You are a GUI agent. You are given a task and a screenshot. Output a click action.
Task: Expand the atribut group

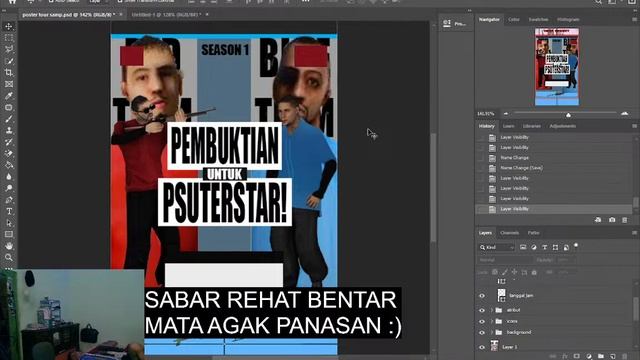point(492,310)
